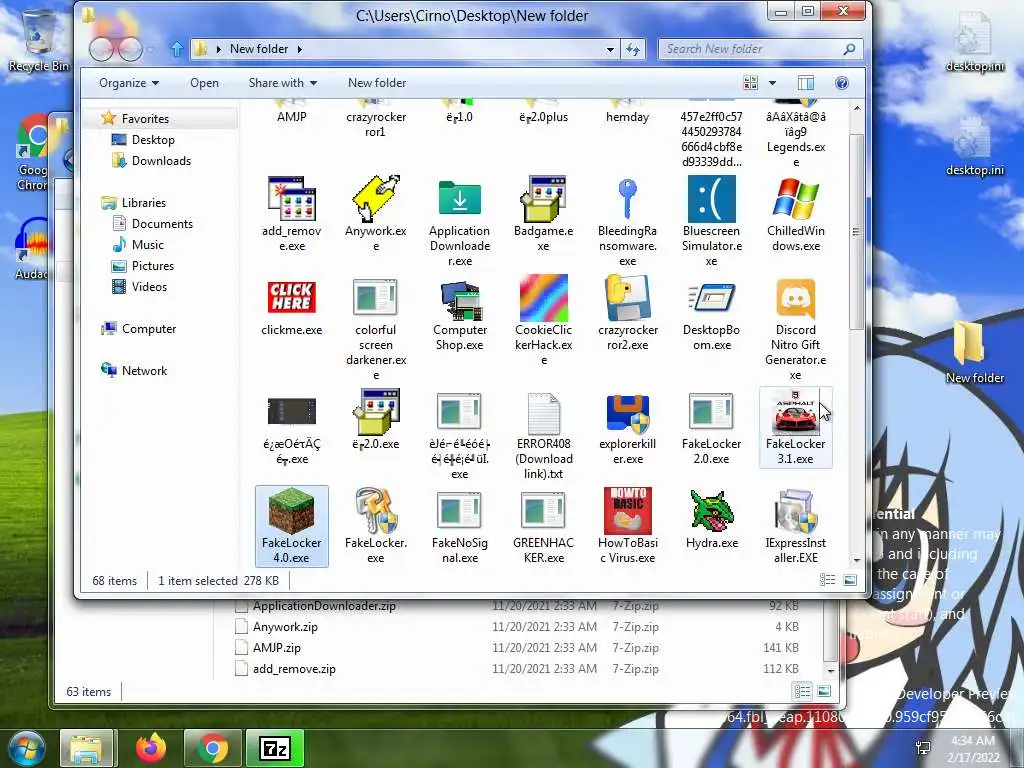Select BluescreenSimulator.exe icon
Image resolution: width=1024 pixels, height=768 pixels.
click(712, 199)
